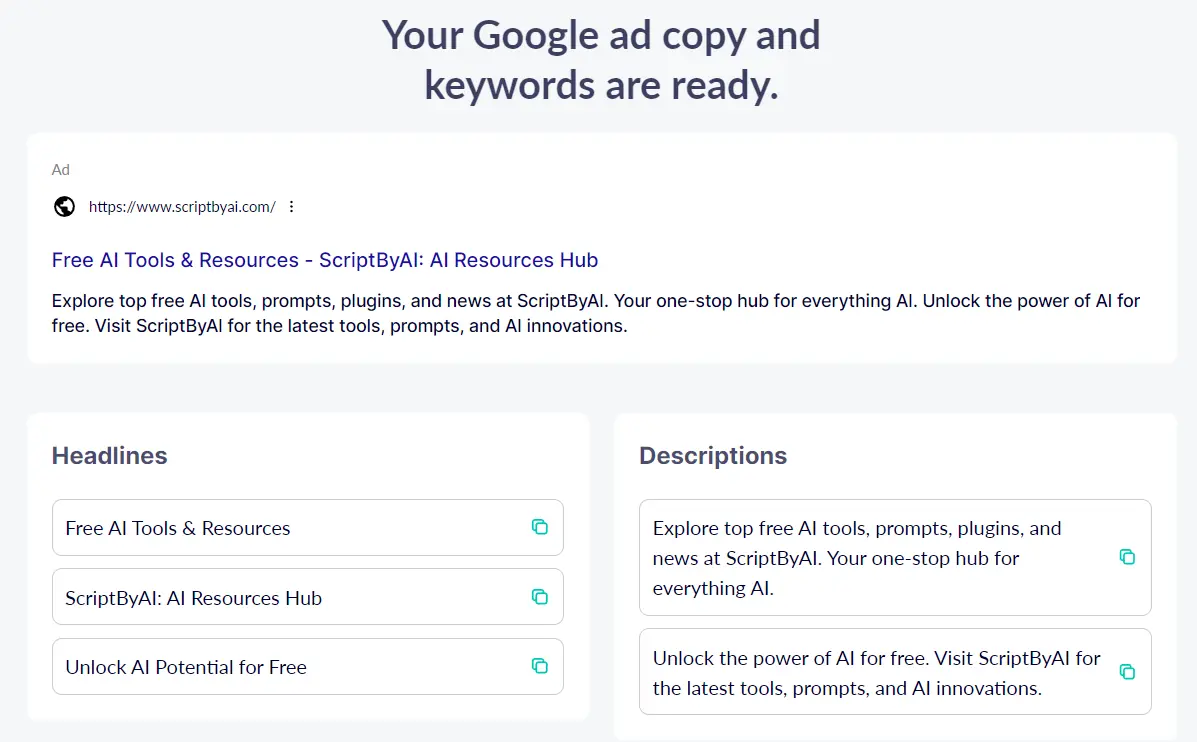Click the ad description paragraph in the preview
Viewport: 1197px width, 742px height.
595,312
